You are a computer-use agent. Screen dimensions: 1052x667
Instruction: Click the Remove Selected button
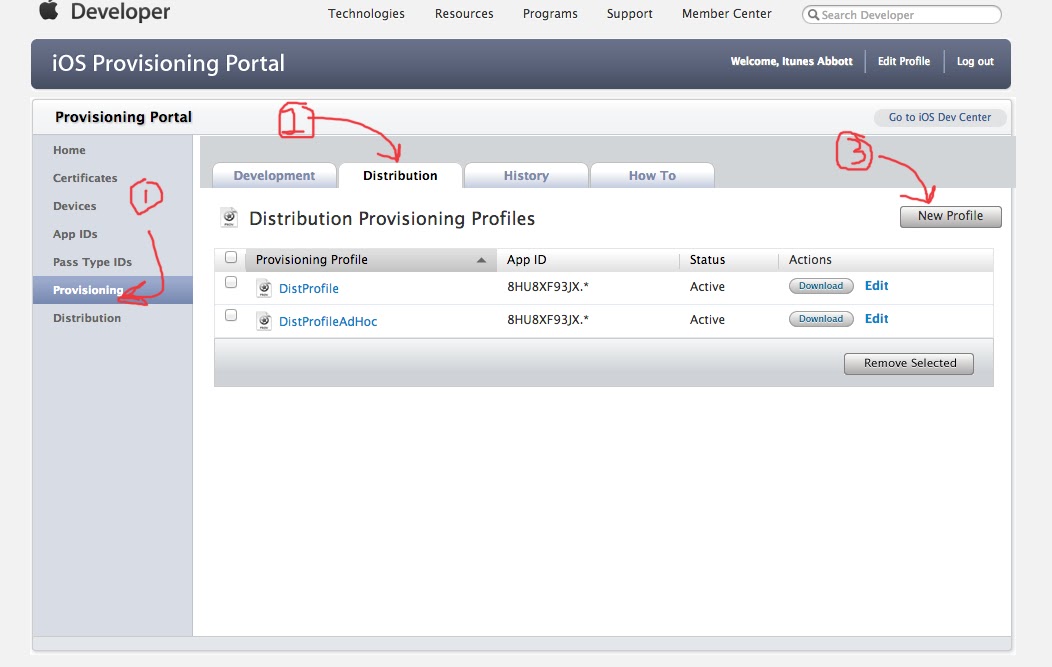(909, 363)
